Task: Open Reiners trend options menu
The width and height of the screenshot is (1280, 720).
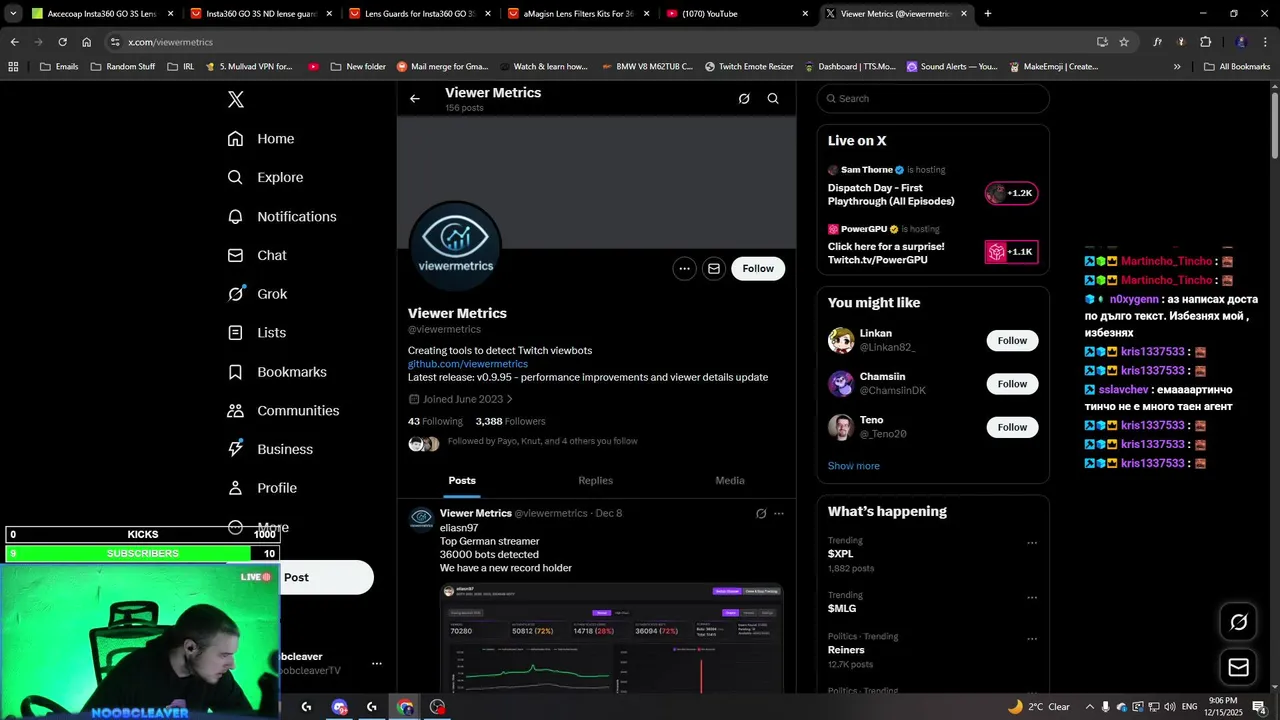Action: pyautogui.click(x=1032, y=640)
